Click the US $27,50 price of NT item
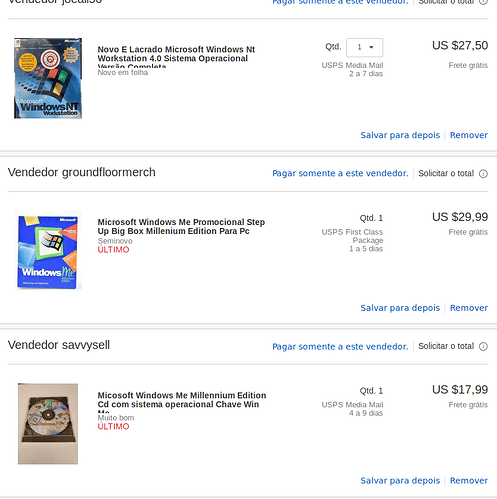This screenshot has height=499, width=497. coord(460,45)
